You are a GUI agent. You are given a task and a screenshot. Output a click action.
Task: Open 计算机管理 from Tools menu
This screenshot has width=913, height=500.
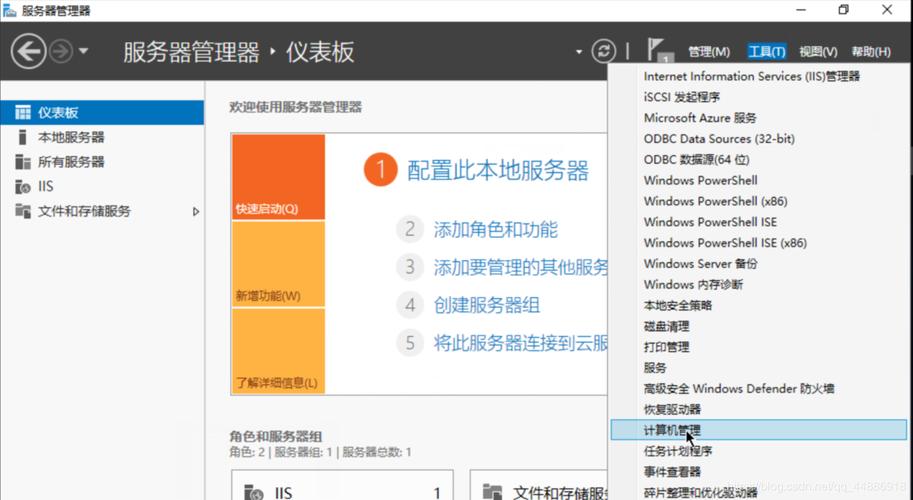pos(759,430)
